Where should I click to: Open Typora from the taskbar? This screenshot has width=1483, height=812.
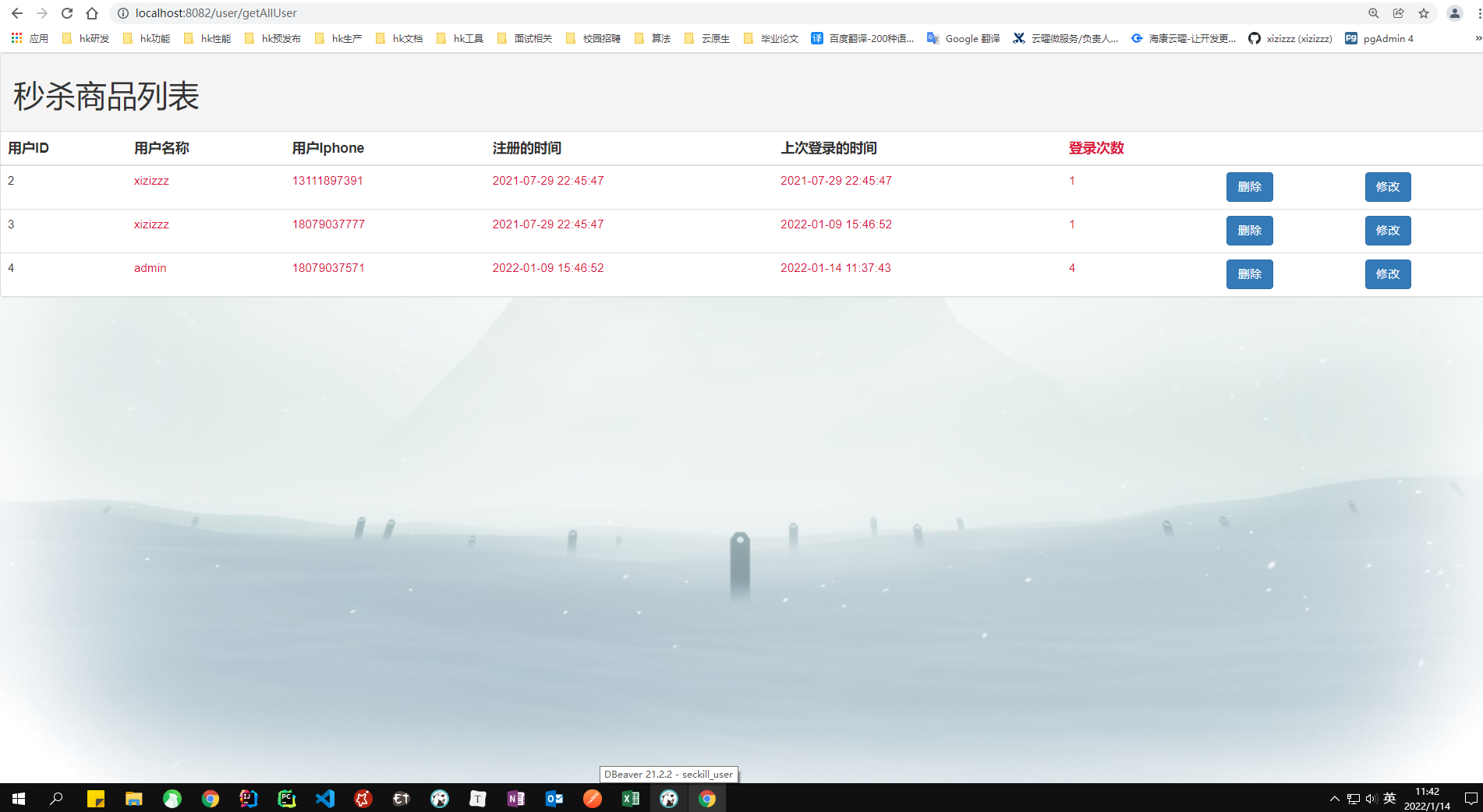click(478, 799)
